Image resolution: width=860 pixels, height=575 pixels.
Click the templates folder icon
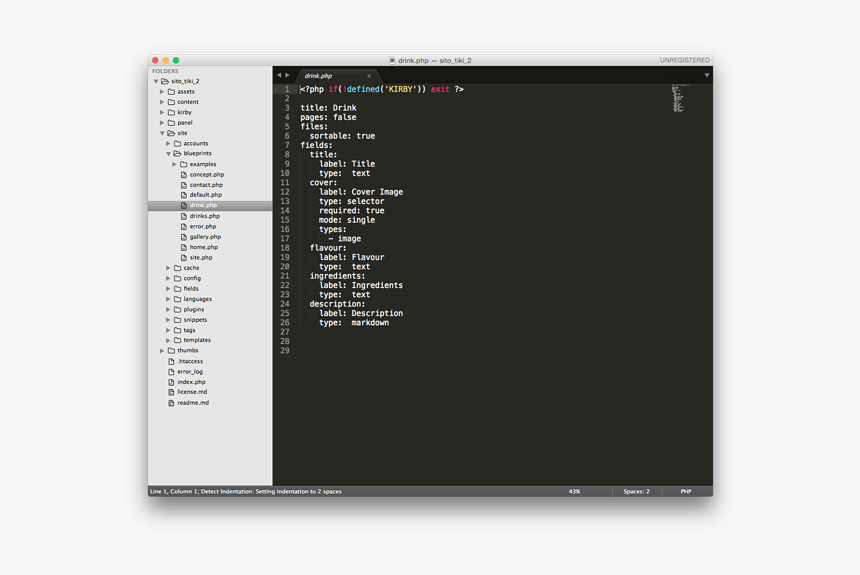177,340
